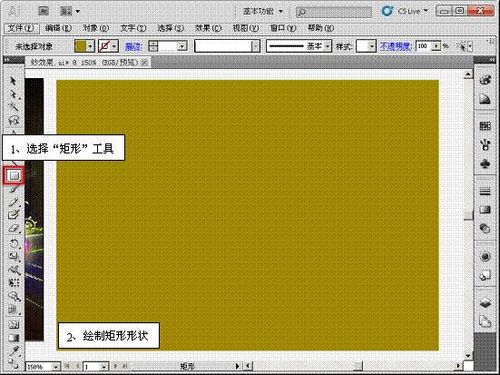The height and width of the screenshot is (375, 500).
Task: Close the document tab with x button
Action: click(144, 62)
